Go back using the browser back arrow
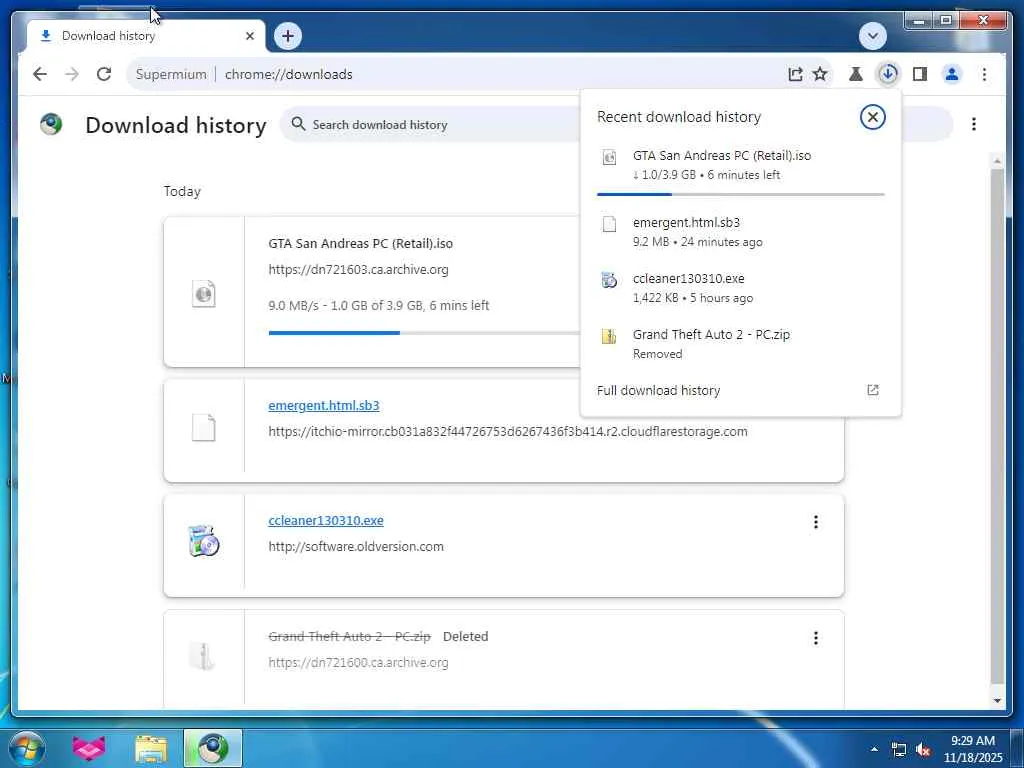1024x768 pixels. point(40,74)
